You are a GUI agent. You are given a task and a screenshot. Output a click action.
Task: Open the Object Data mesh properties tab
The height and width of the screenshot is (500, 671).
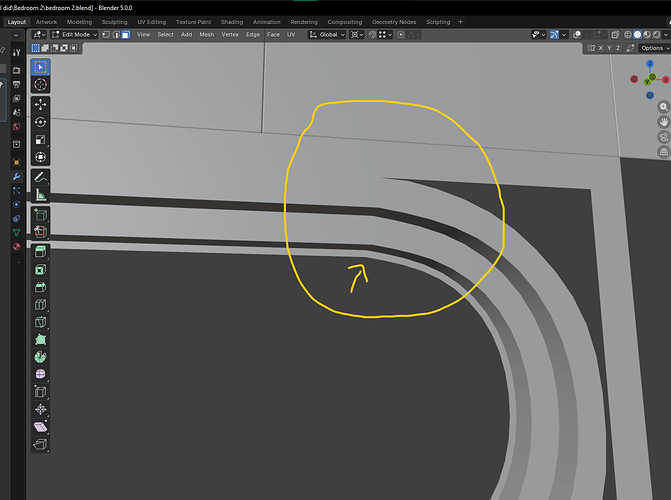point(16,232)
